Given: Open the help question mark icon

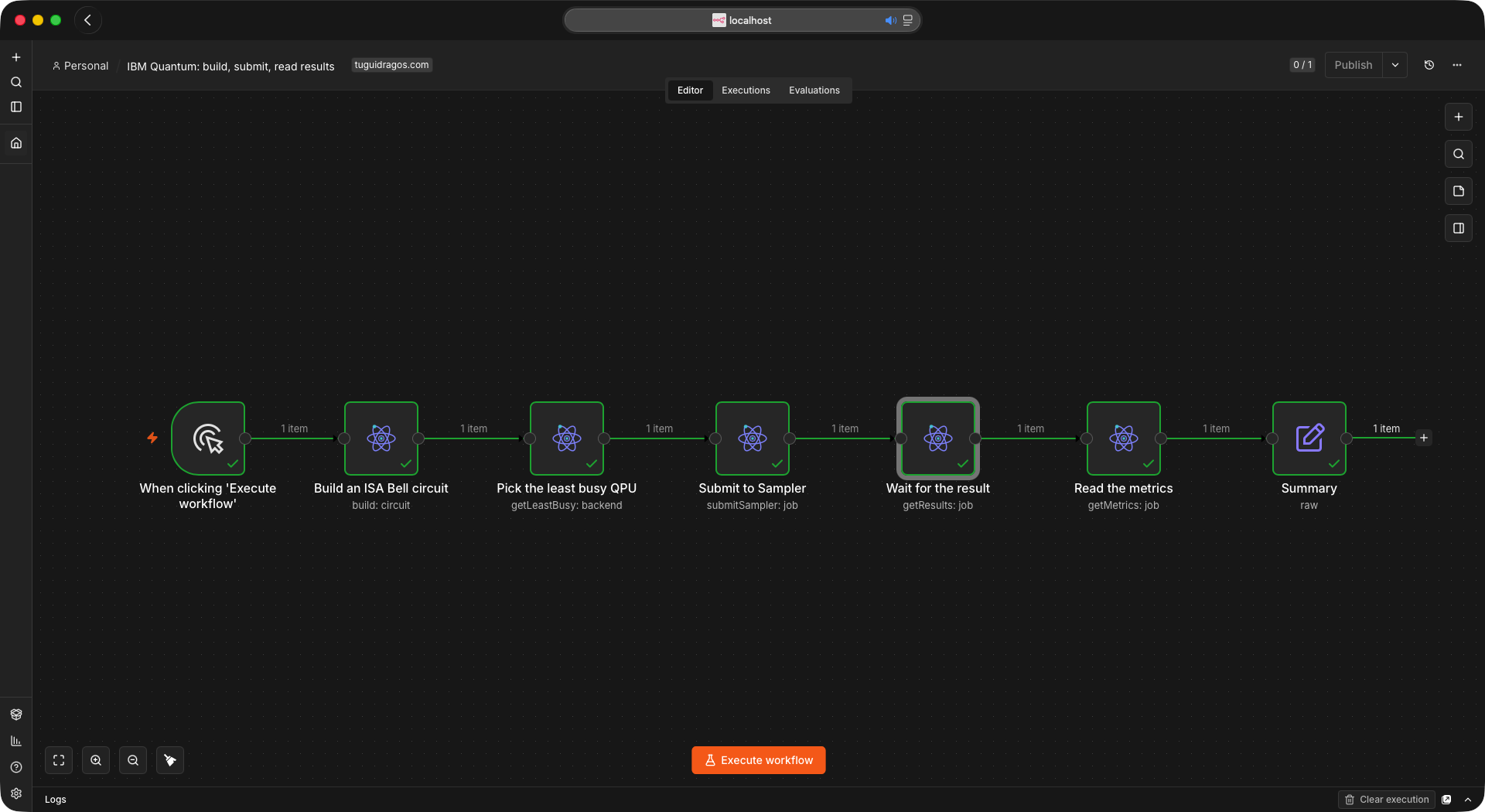Looking at the screenshot, I should pos(16,767).
